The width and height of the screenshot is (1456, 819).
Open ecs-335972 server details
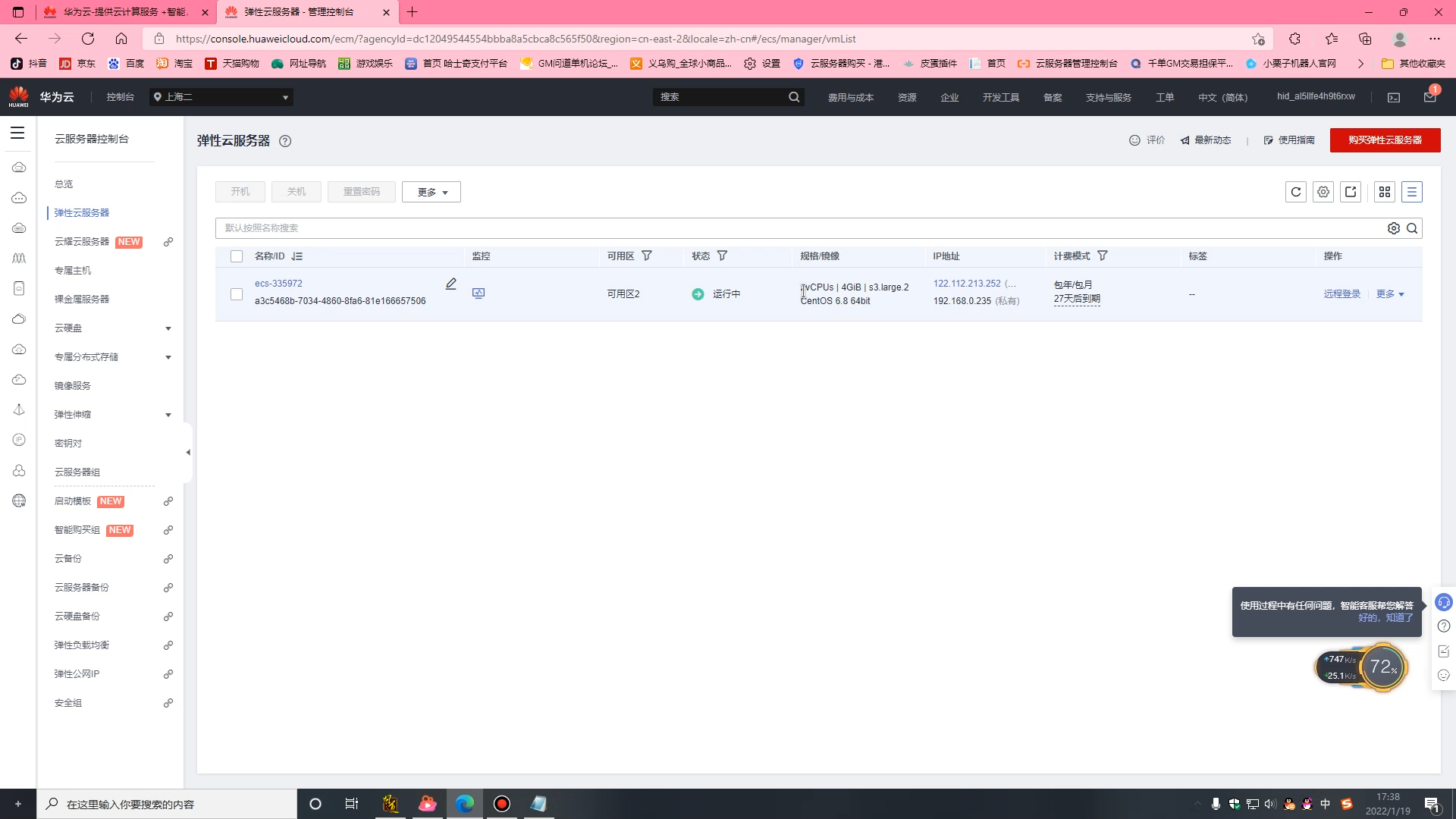(x=278, y=284)
